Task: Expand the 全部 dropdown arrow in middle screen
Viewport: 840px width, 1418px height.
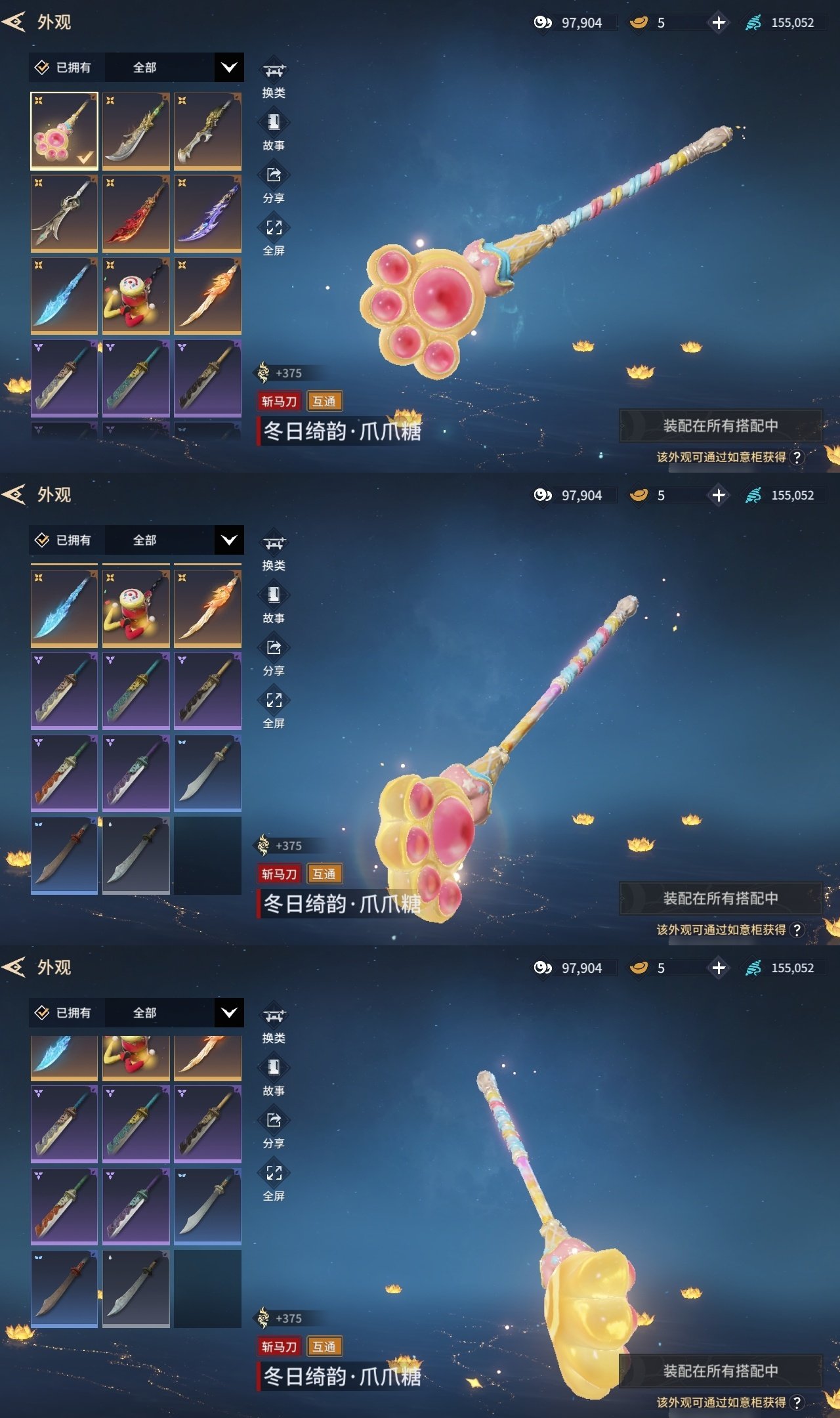Action: tap(229, 540)
